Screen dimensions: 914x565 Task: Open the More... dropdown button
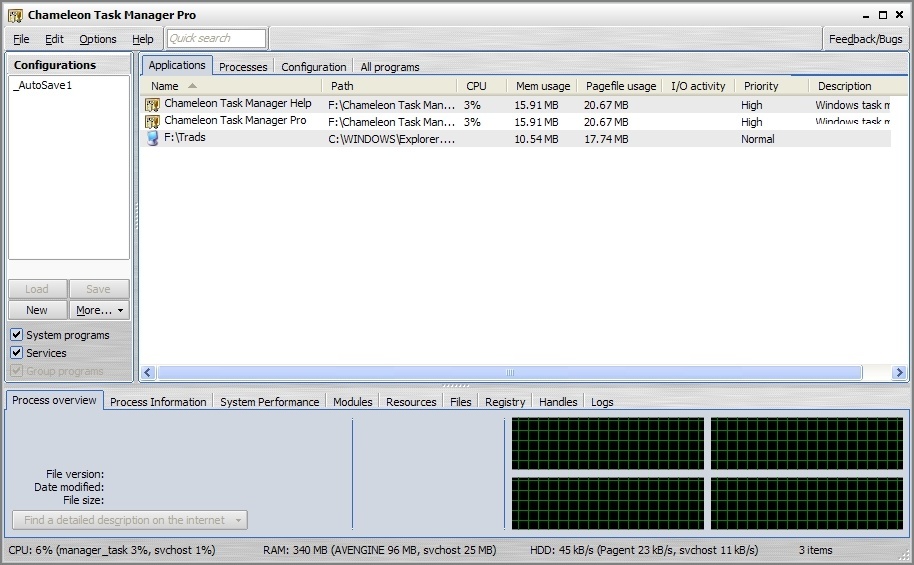click(99, 310)
